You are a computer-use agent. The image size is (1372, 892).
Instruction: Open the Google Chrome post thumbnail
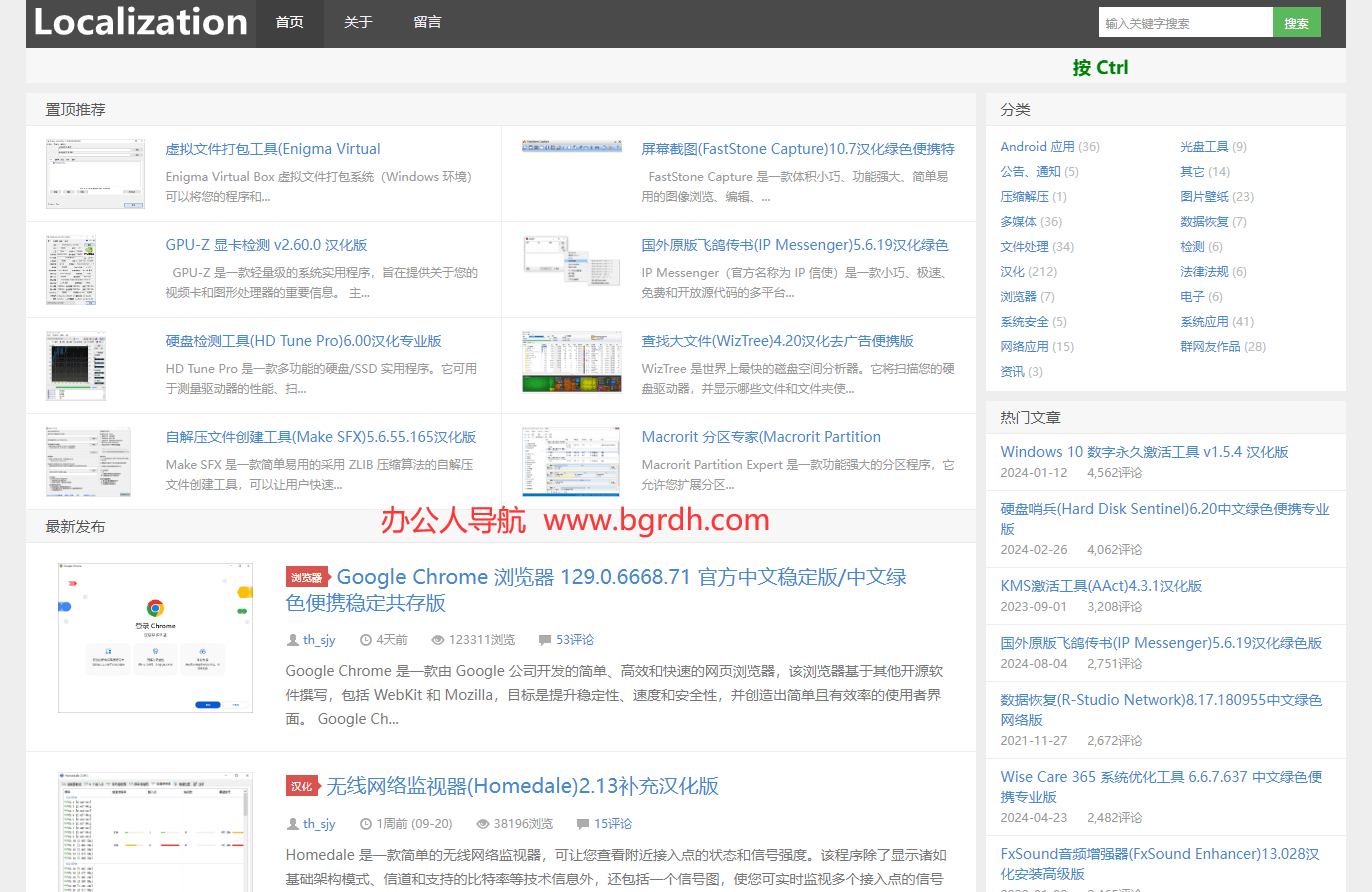point(155,638)
